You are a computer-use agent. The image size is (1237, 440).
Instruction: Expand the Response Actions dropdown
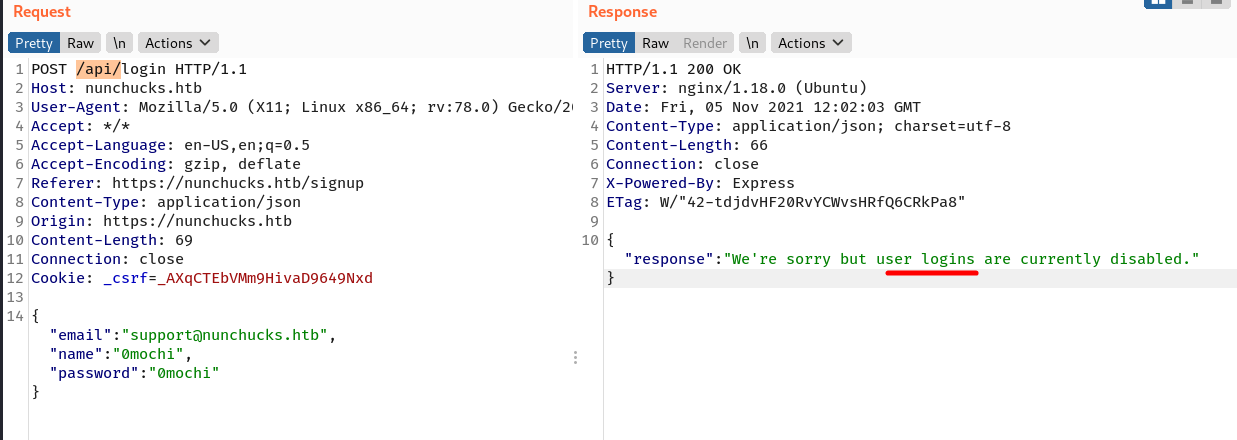[x=811, y=43]
